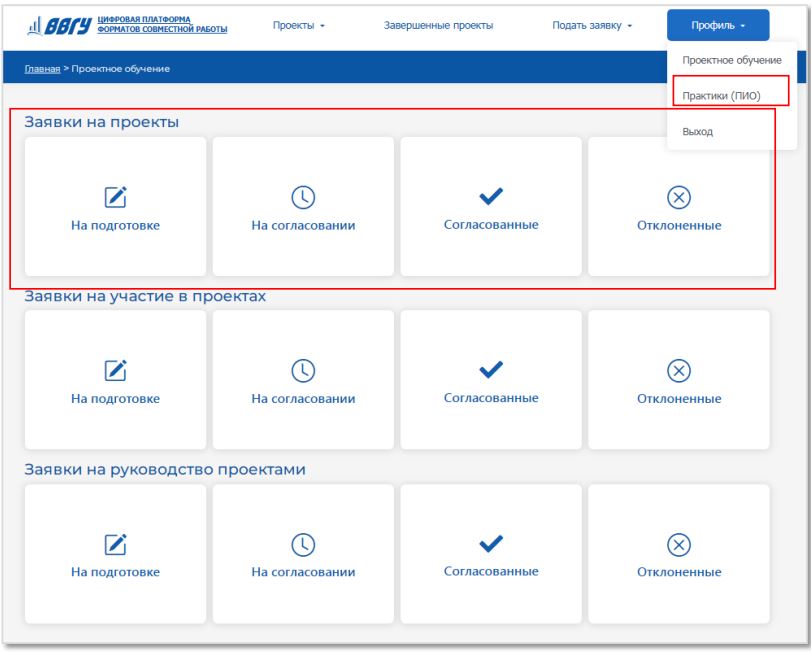Click the X circle icon under Заявки на руководство проектами
This screenshot has width=811, height=652.
click(679, 545)
